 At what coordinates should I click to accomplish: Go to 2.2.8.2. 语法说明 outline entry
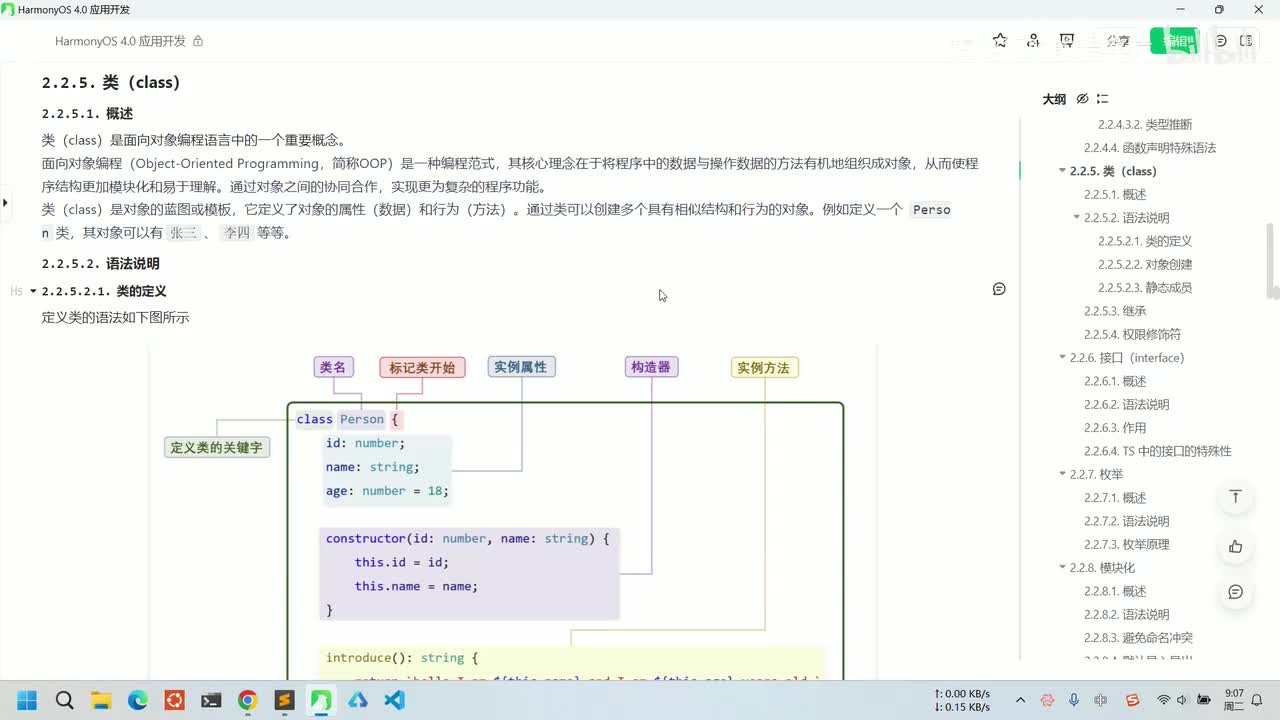tap(1126, 615)
